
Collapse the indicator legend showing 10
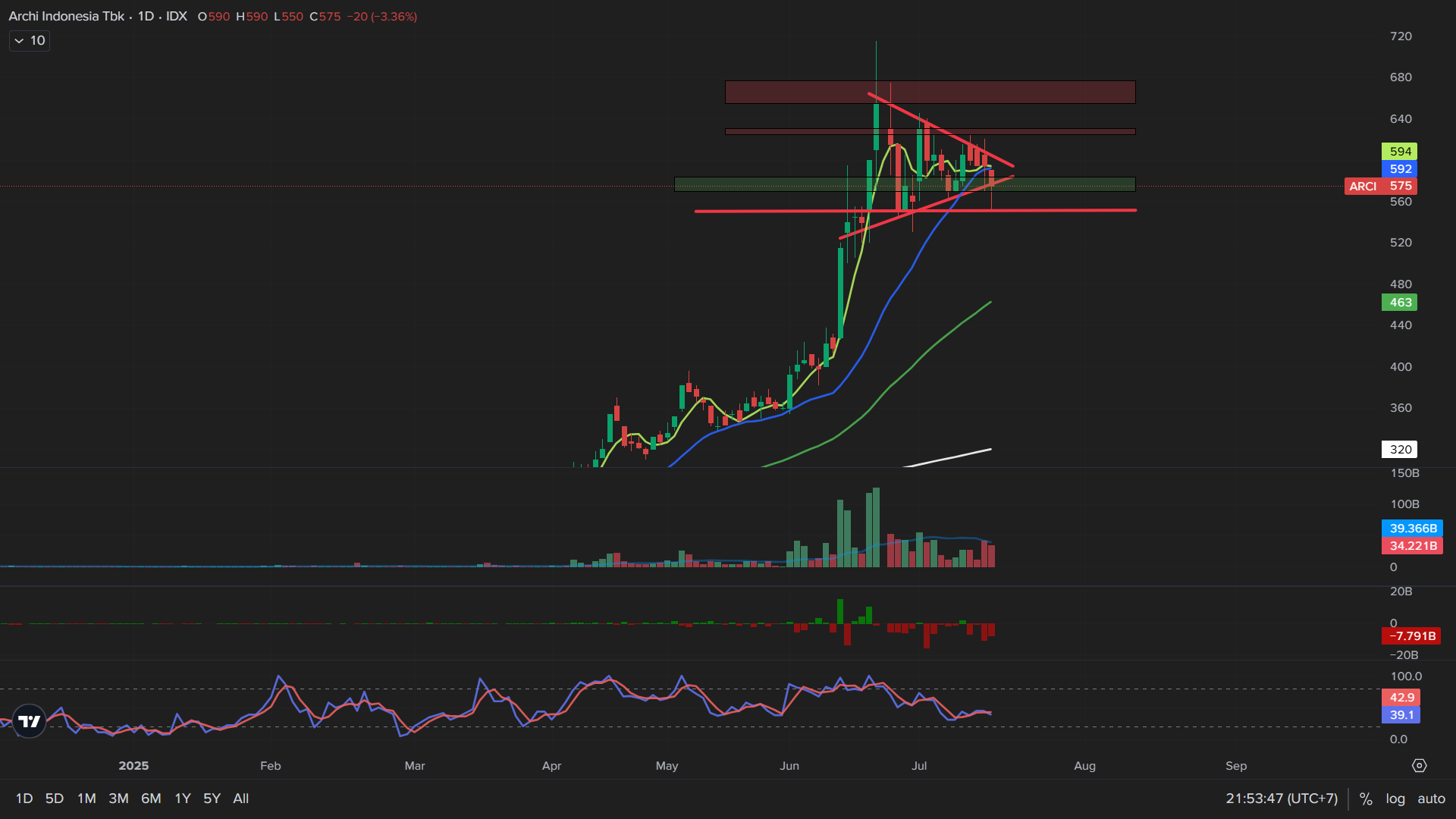coord(29,41)
